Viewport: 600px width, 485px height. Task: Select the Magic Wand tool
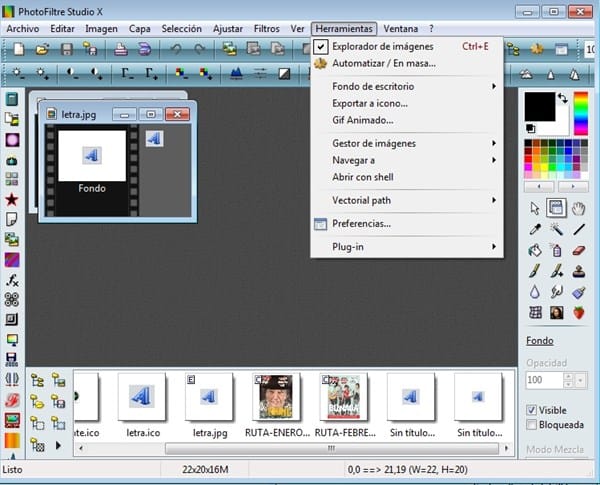pyautogui.click(x=557, y=229)
